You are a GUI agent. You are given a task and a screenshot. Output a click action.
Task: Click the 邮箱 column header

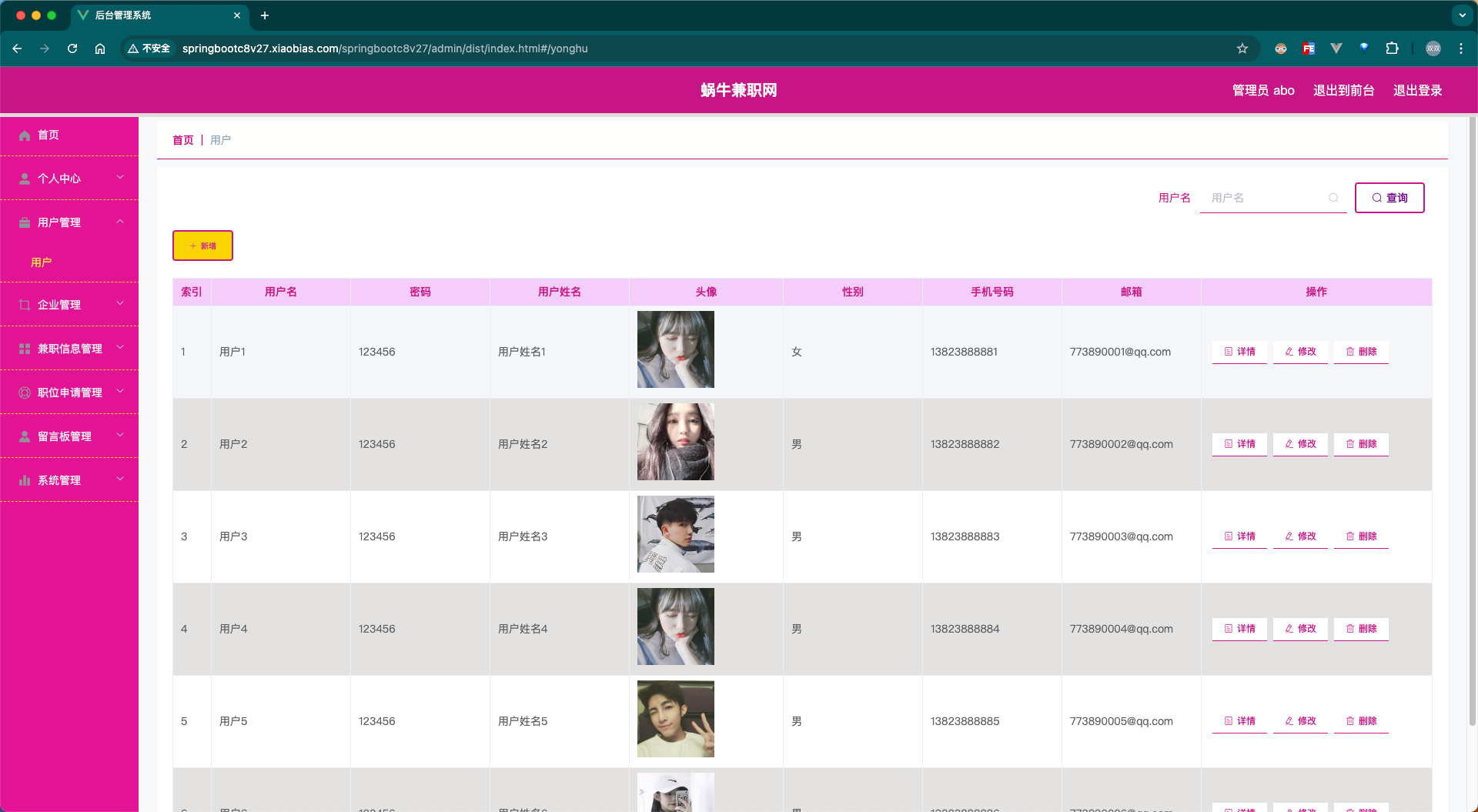1131,292
